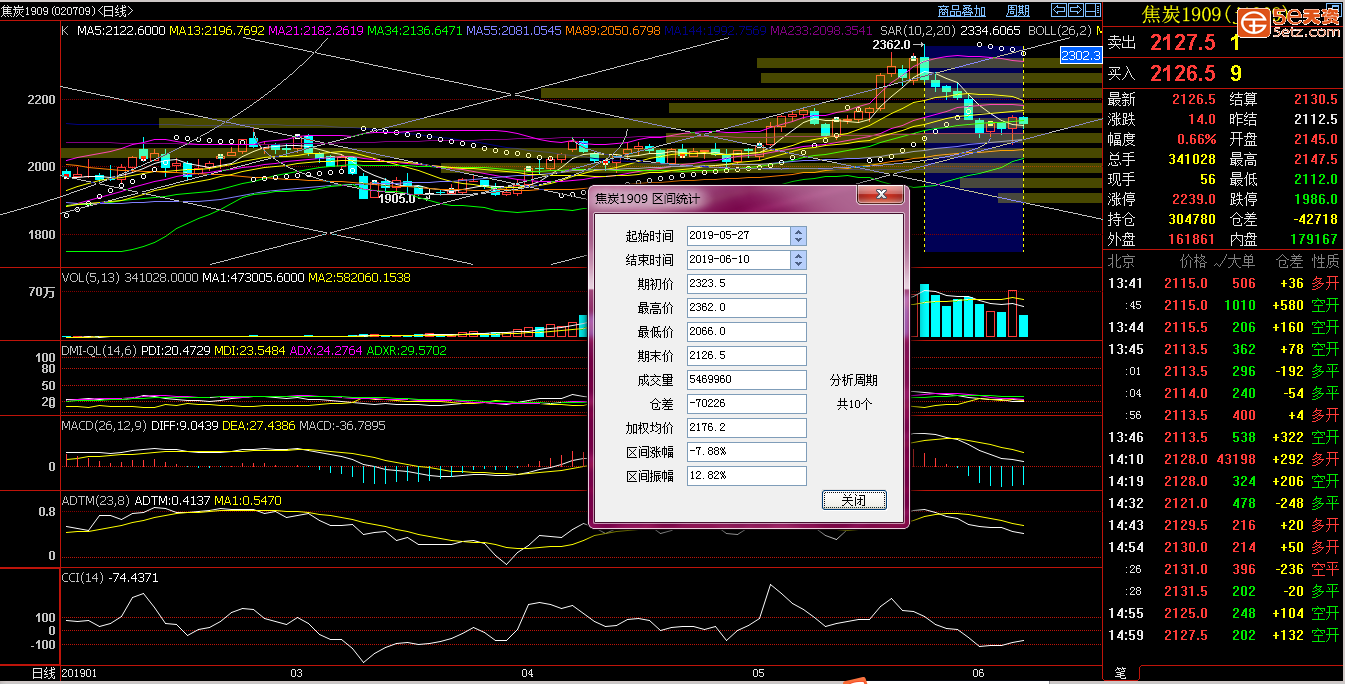1345x684 pixels.
Task: Select the 笔 tab under the trade list
Action: click(1120, 674)
